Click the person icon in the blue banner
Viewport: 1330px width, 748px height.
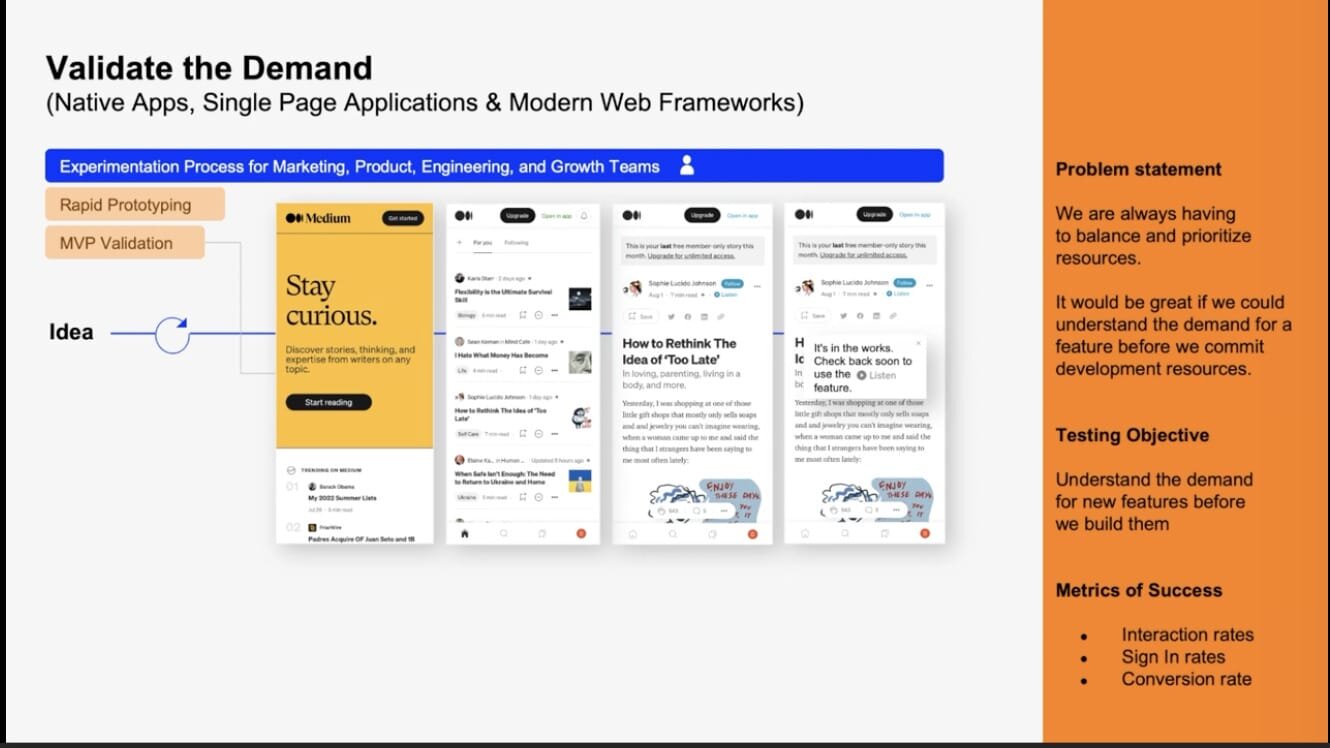(x=687, y=166)
